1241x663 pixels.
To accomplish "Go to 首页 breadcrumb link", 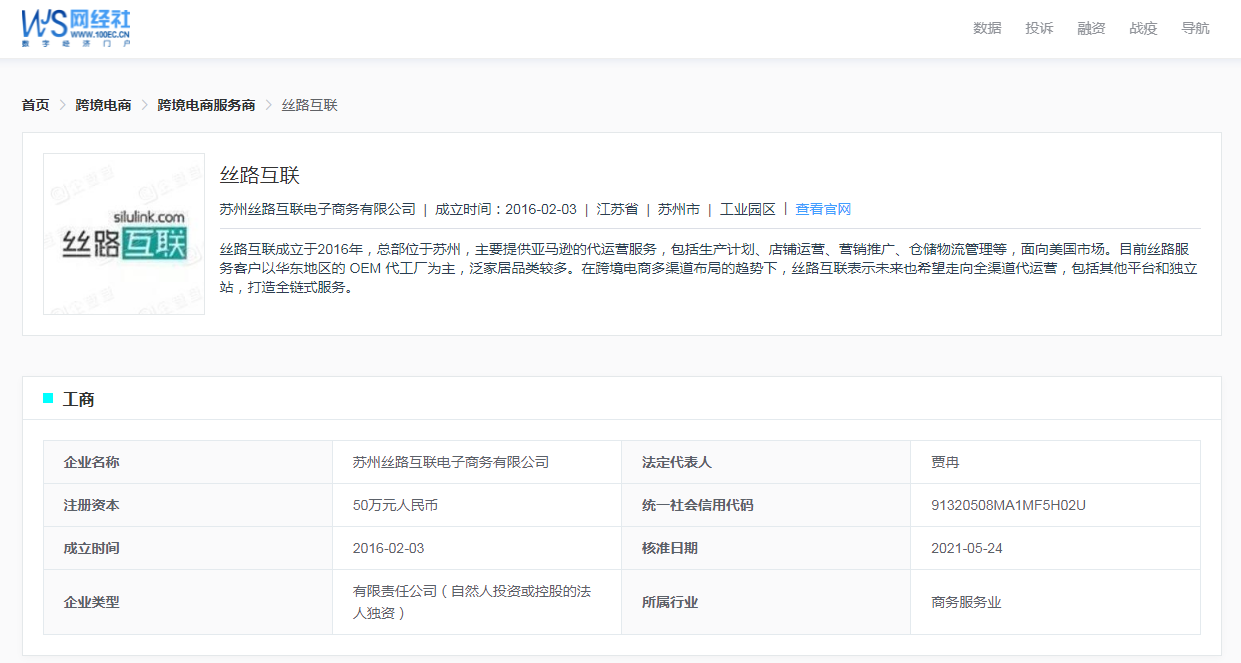I will pos(35,105).
